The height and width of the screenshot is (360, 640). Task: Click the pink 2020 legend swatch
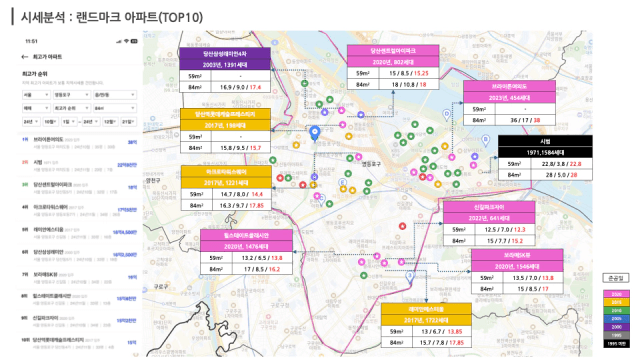pos(616,294)
